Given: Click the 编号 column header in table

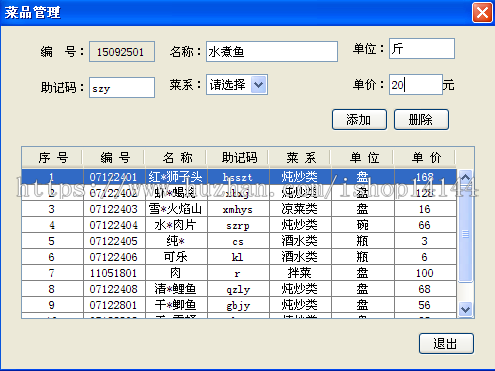Looking at the screenshot, I should (x=114, y=157).
